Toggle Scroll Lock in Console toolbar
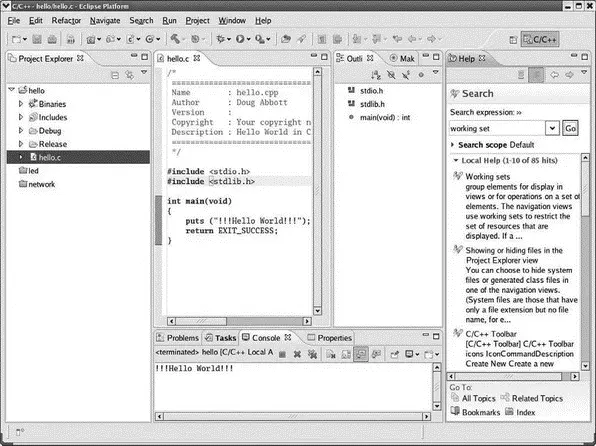 click(346, 354)
